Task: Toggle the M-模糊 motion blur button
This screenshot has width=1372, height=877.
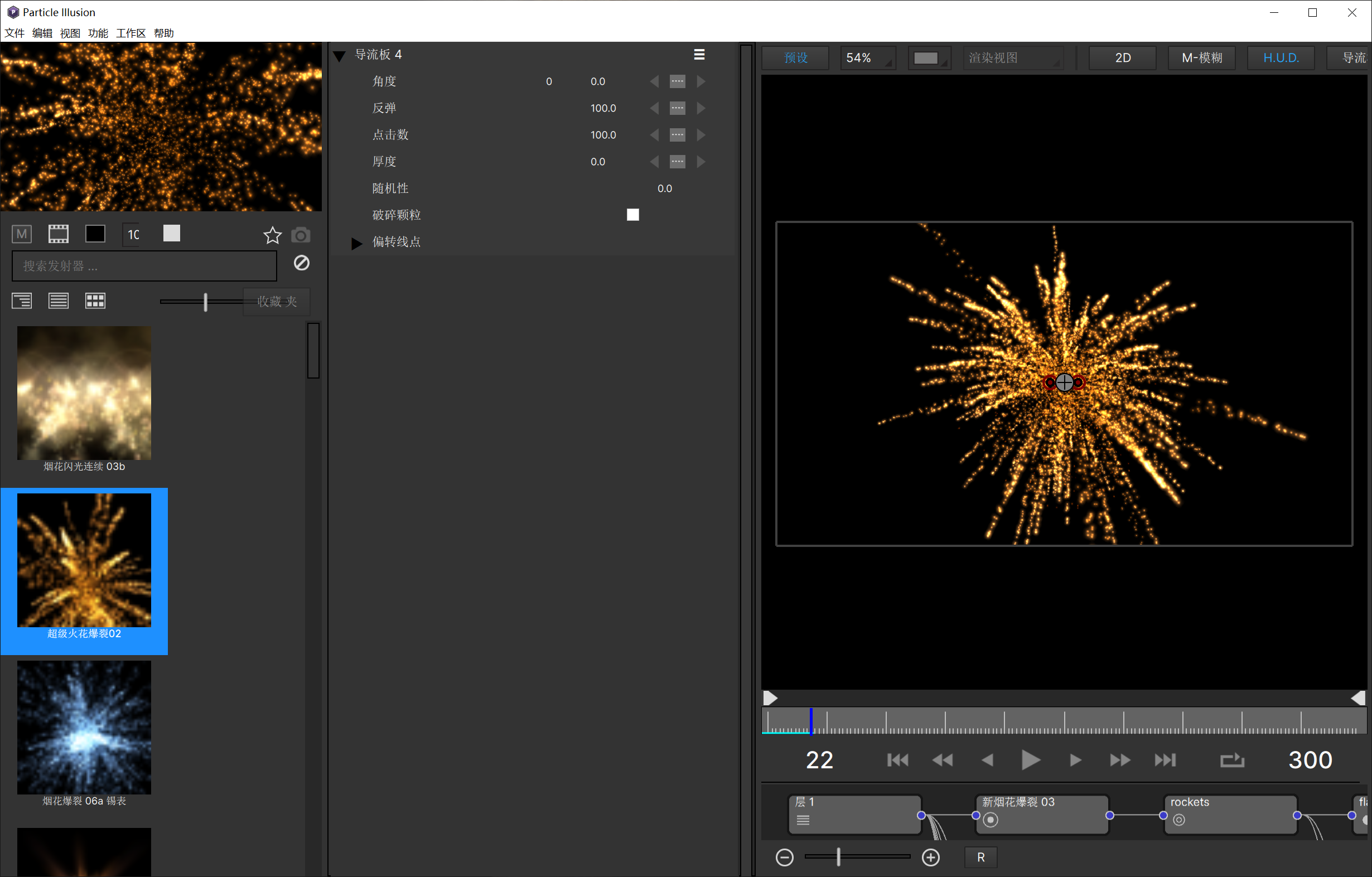Action: click(1202, 58)
